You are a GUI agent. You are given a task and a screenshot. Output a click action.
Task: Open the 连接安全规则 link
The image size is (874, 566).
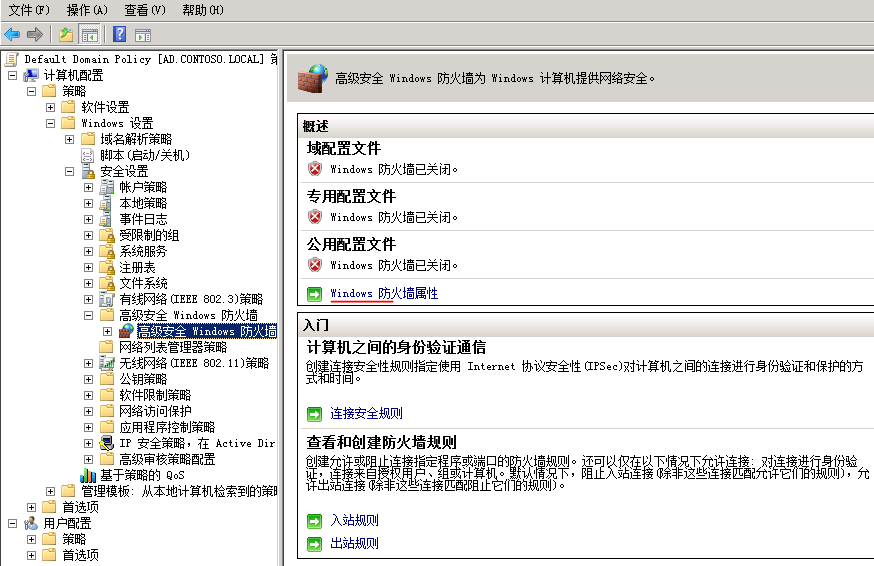point(366,413)
